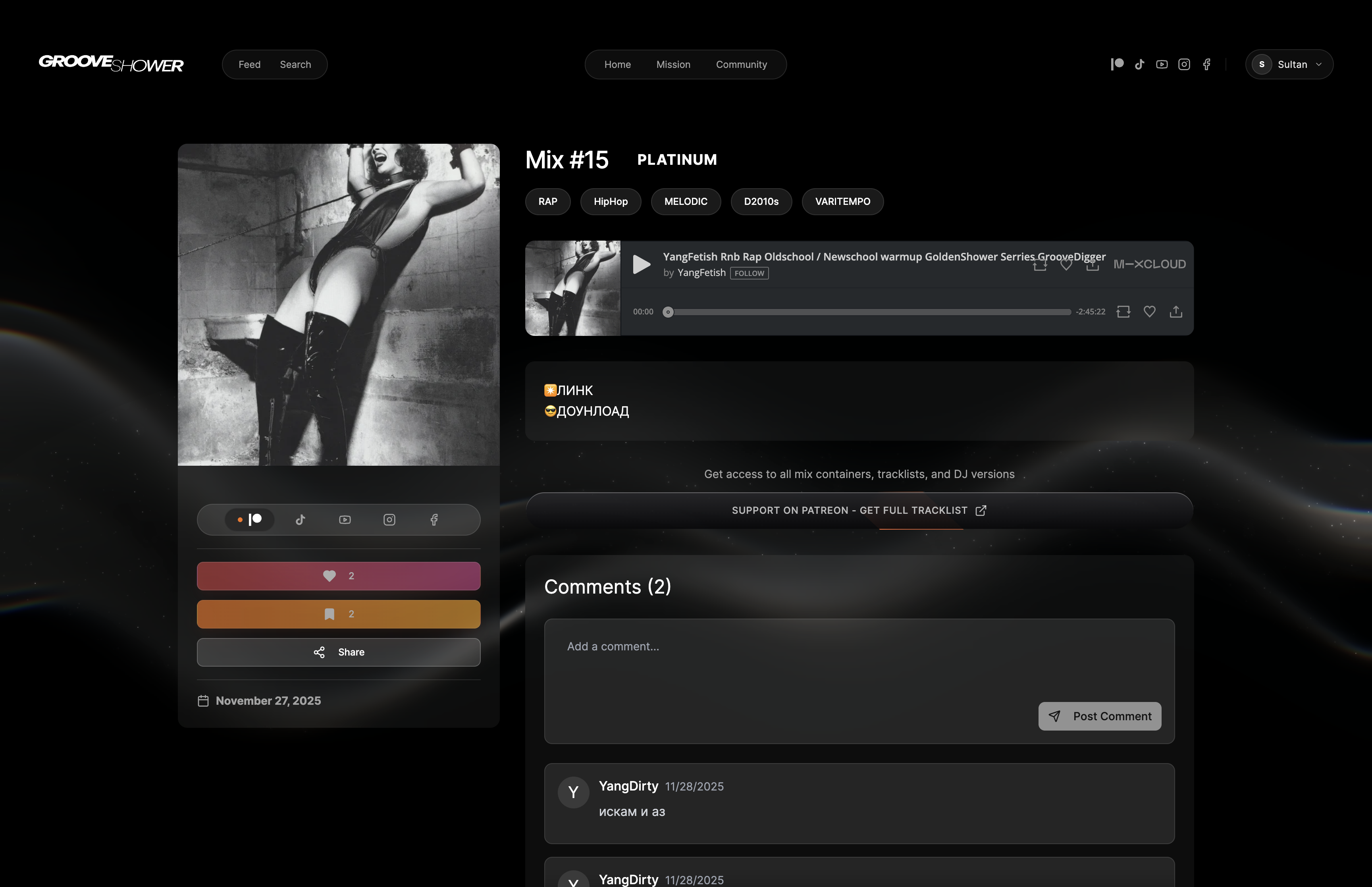The width and height of the screenshot is (1372, 887).
Task: Open TikTok icon in top header
Action: point(1139,64)
